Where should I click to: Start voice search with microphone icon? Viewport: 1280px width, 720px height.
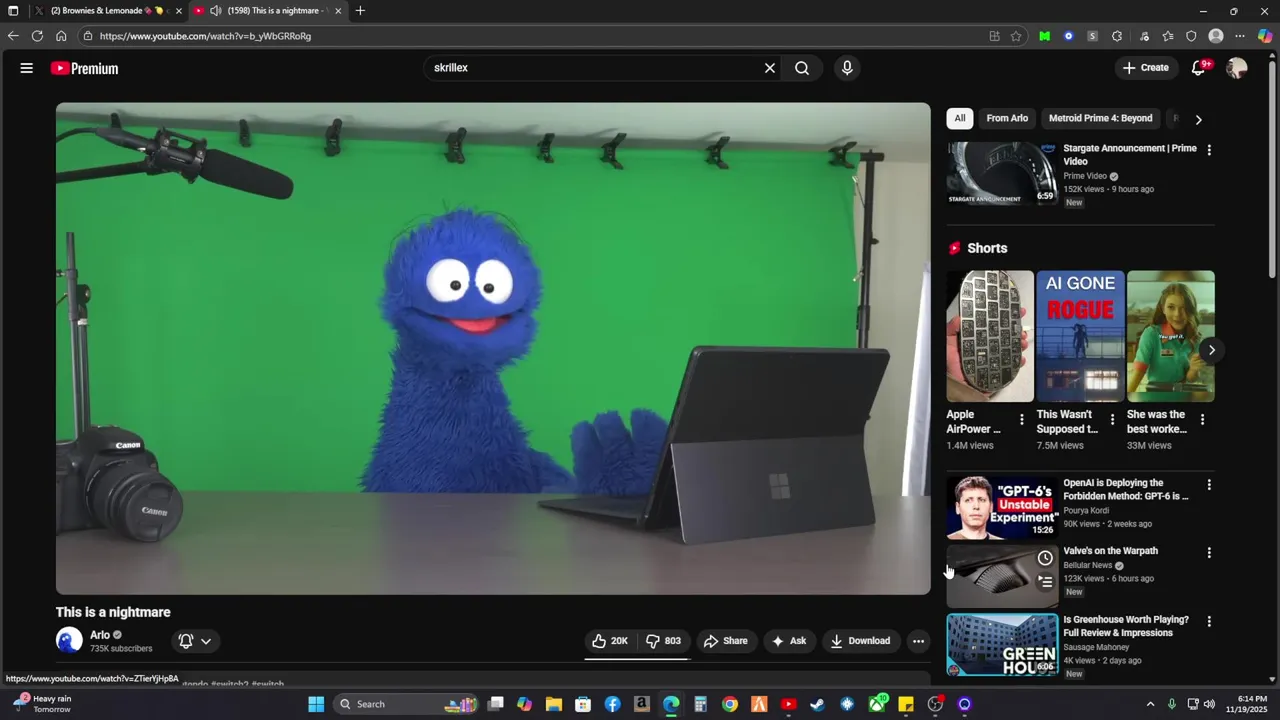pos(847,68)
